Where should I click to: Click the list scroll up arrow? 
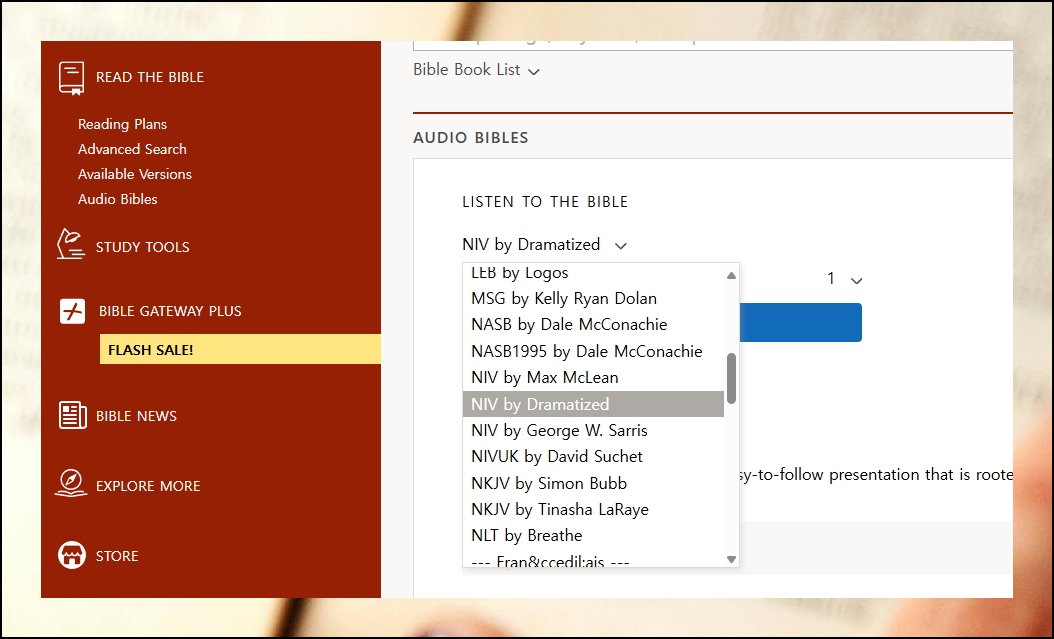pos(731,275)
